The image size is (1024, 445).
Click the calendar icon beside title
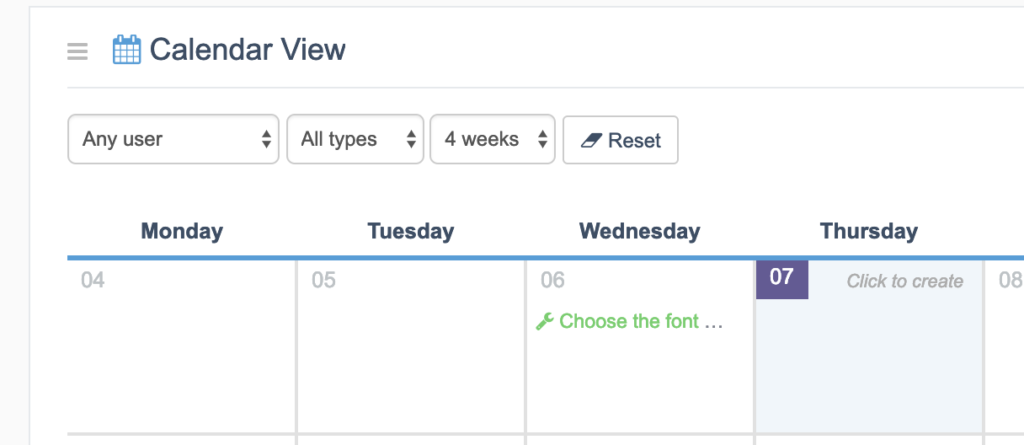click(126, 49)
